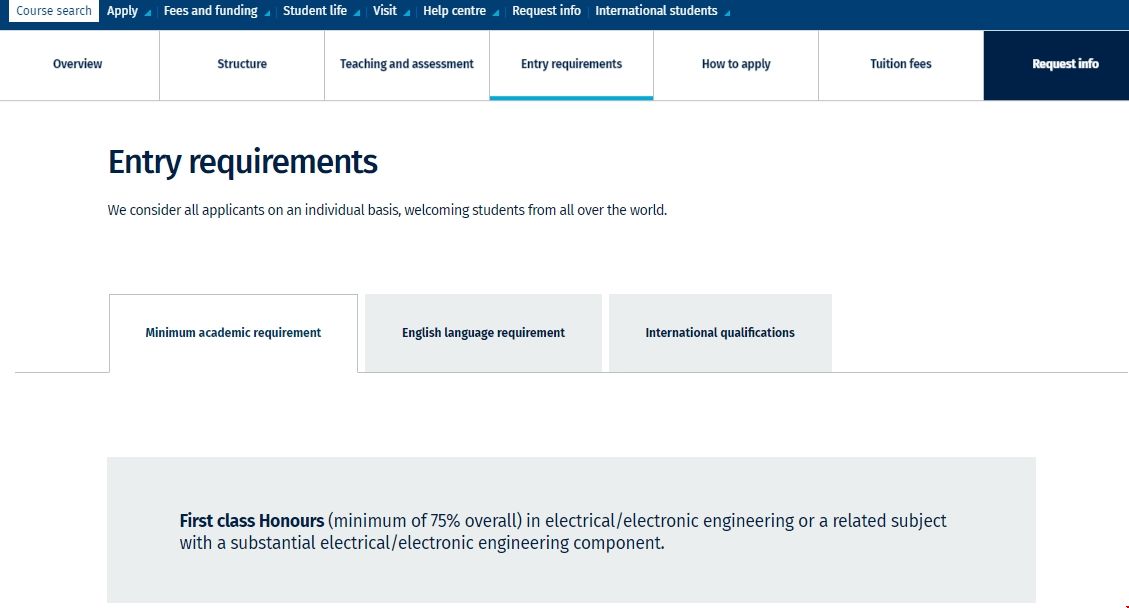Click the First class Honours requirement box
The width and height of the screenshot is (1129, 608).
tap(571, 531)
